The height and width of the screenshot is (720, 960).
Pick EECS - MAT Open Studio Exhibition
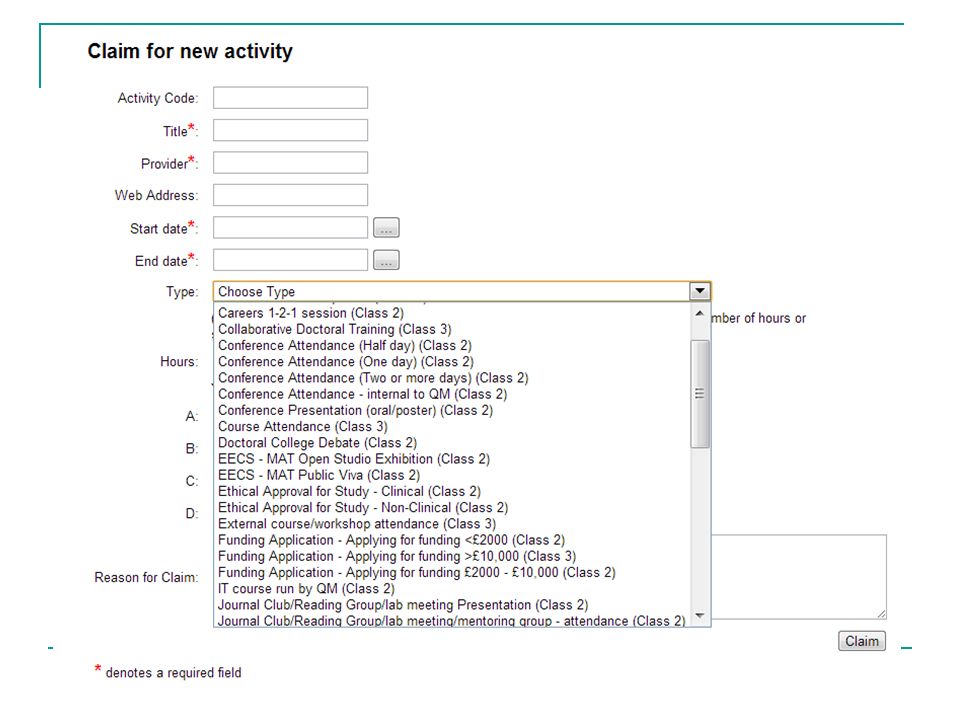(452, 459)
